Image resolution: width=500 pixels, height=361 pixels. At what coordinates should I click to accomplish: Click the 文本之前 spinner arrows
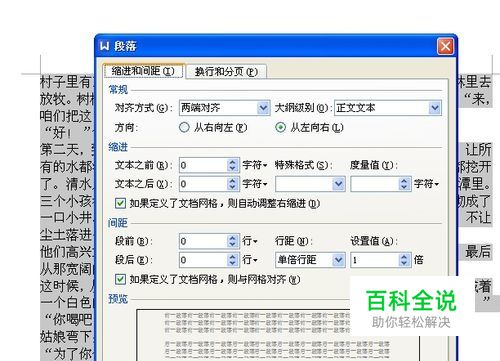[233, 165]
